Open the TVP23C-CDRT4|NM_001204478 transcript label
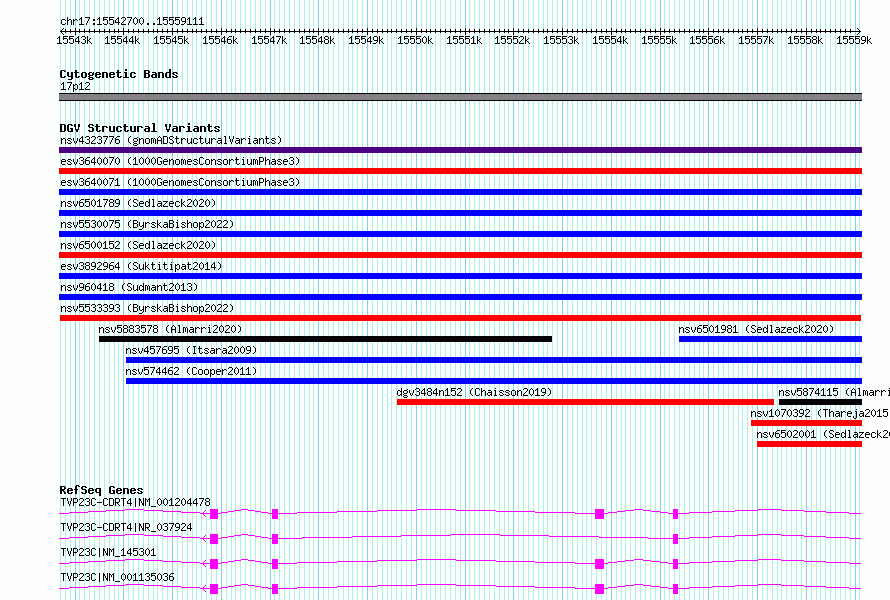 pyautogui.click(x=135, y=502)
